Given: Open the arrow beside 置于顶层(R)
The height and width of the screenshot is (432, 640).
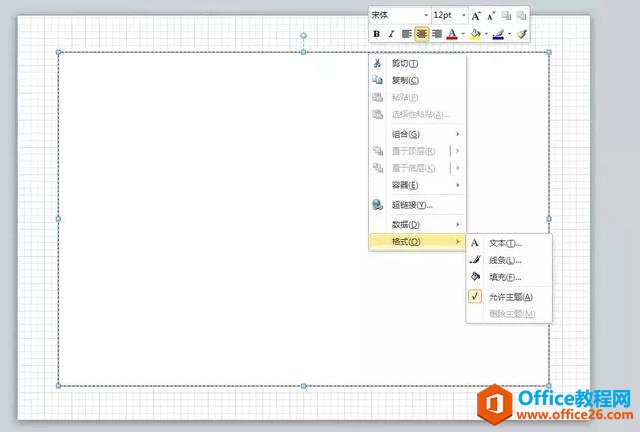Looking at the screenshot, I should 458,151.
